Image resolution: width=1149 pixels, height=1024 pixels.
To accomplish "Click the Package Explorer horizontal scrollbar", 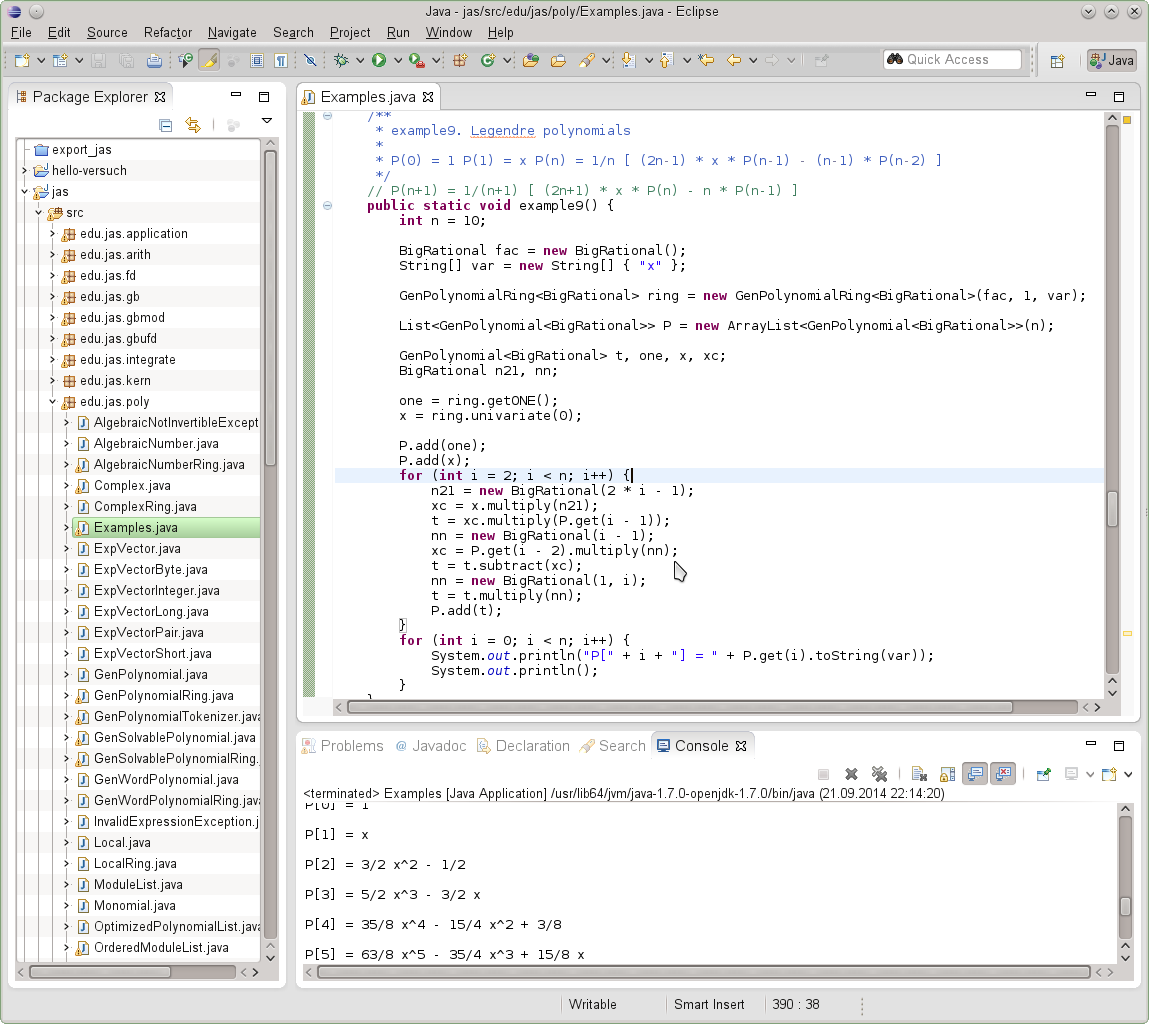I will click(99, 972).
